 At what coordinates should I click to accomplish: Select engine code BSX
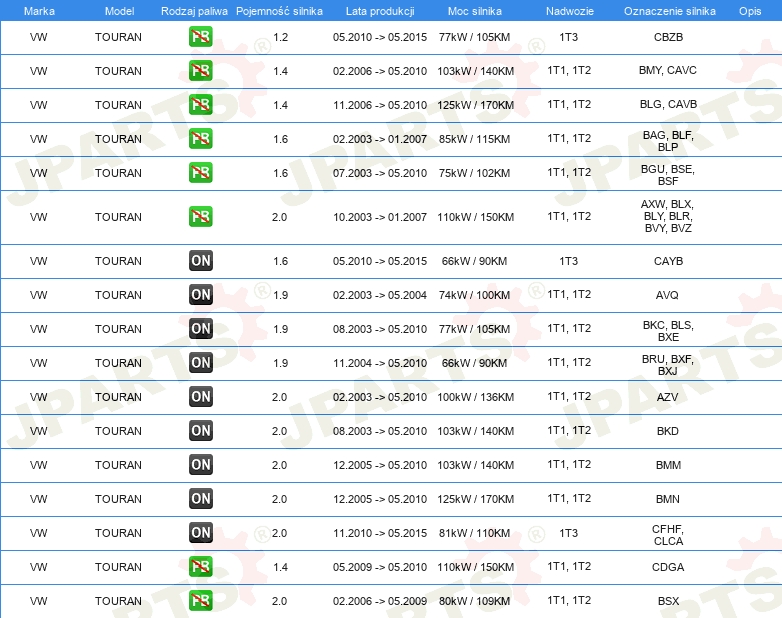point(668,601)
